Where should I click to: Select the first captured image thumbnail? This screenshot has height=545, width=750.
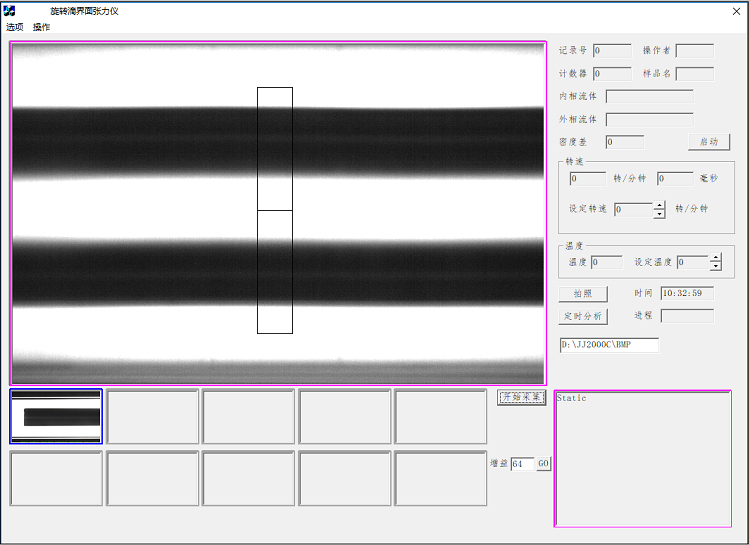[56, 416]
